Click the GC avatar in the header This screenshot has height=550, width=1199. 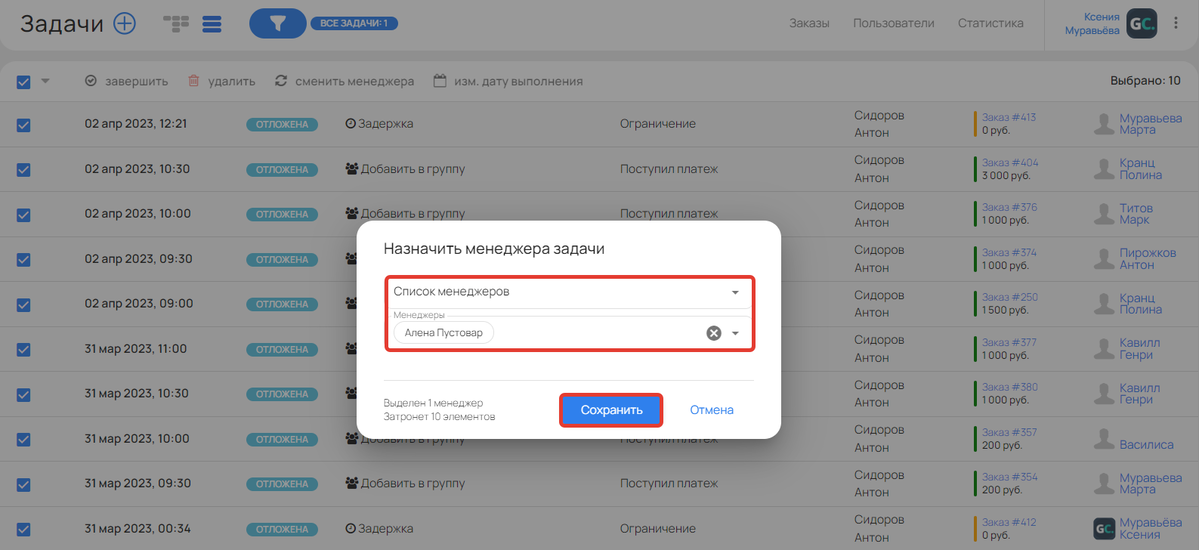(1144, 24)
